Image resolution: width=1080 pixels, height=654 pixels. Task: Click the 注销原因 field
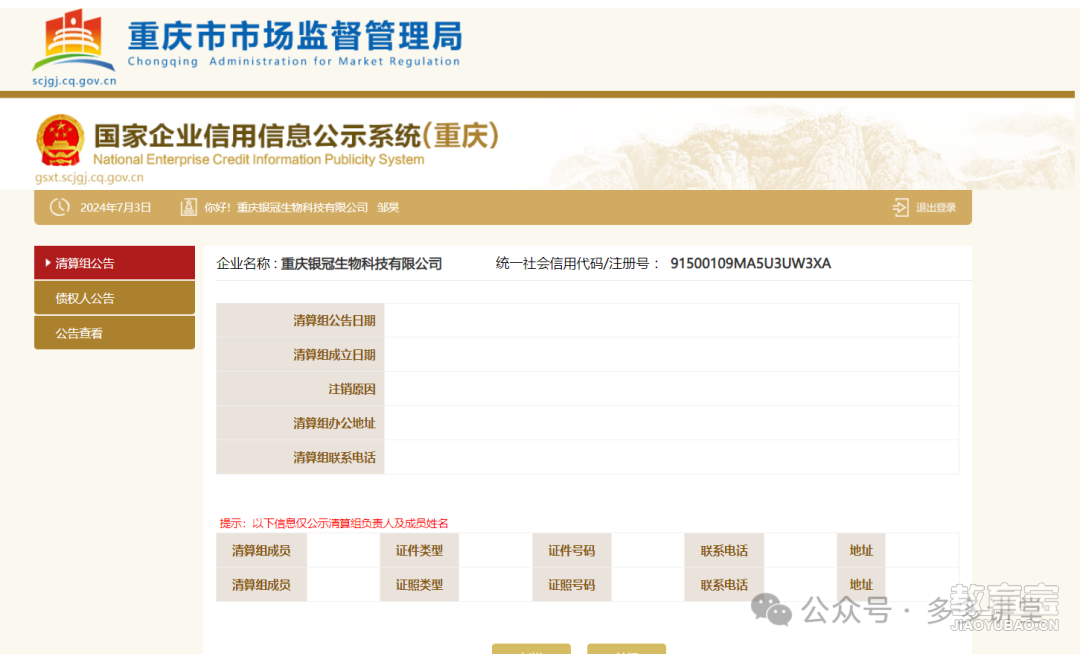coord(671,389)
